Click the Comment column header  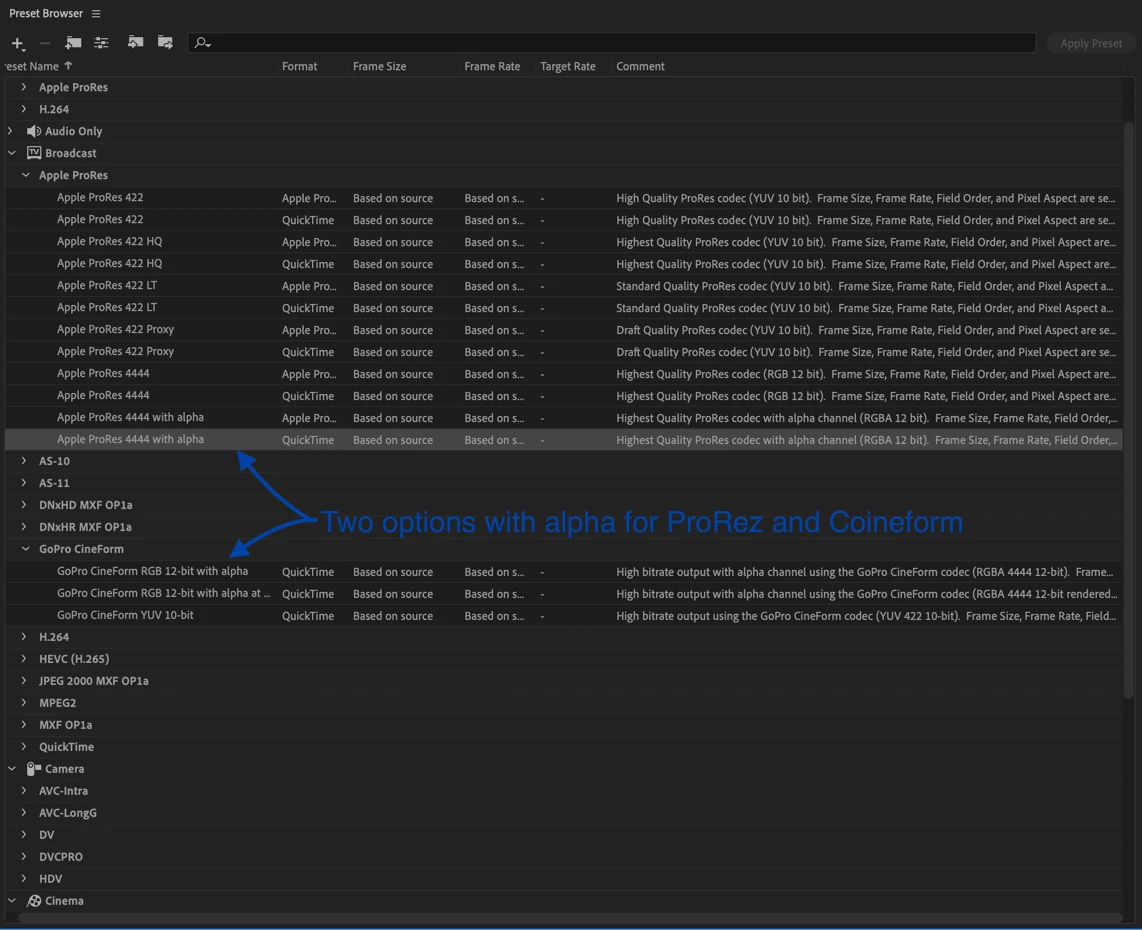point(640,66)
